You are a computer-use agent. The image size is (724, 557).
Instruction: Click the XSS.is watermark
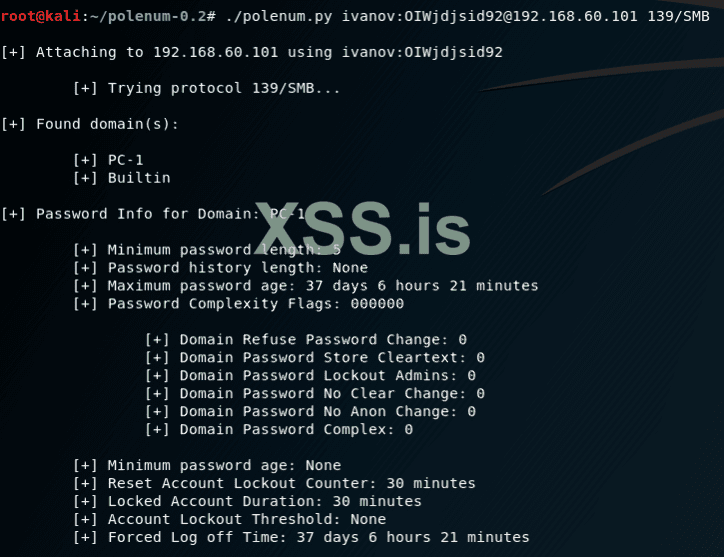point(362,232)
